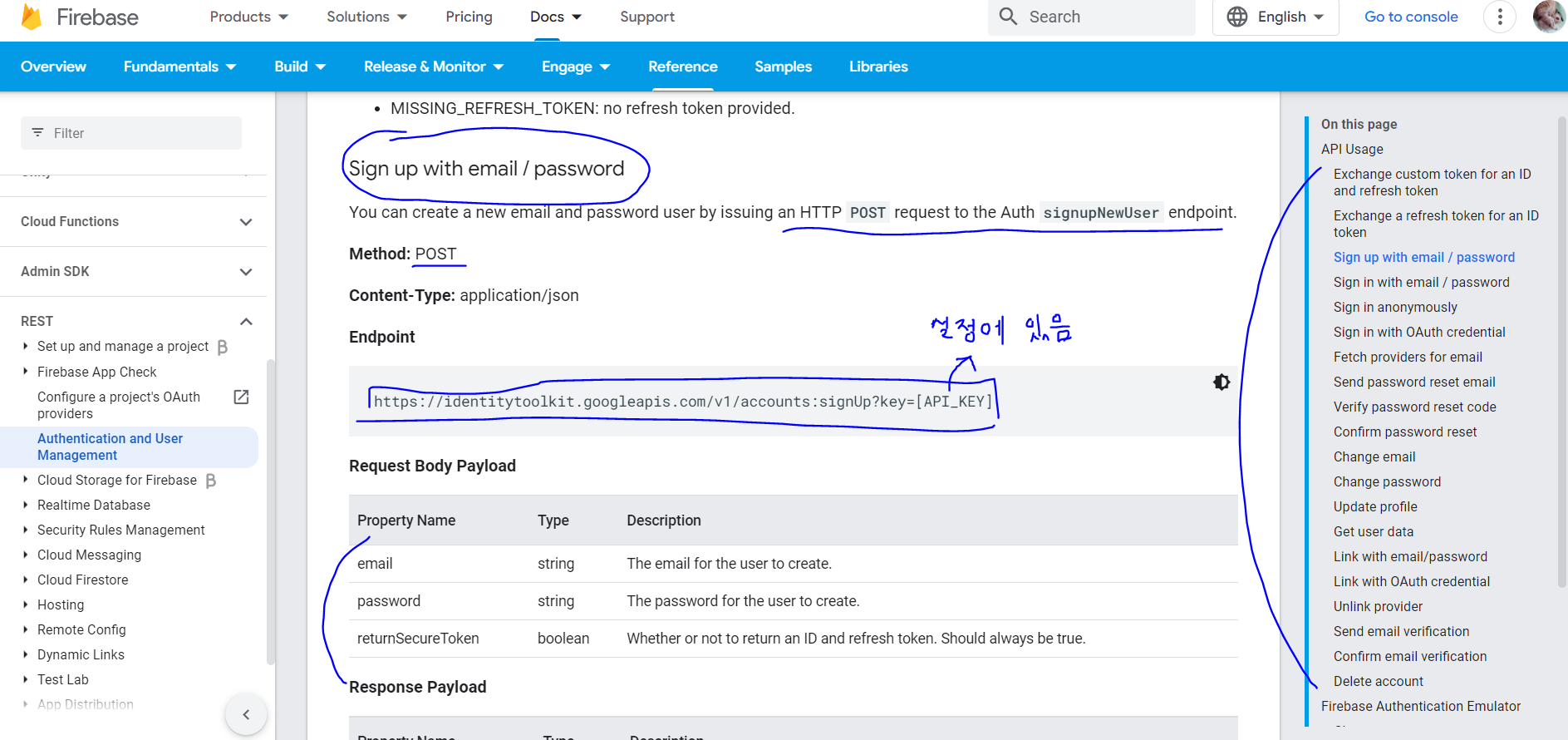Screen dimensions: 1568x740
Task: Expand Dynamic Links item
Action: 25,654
